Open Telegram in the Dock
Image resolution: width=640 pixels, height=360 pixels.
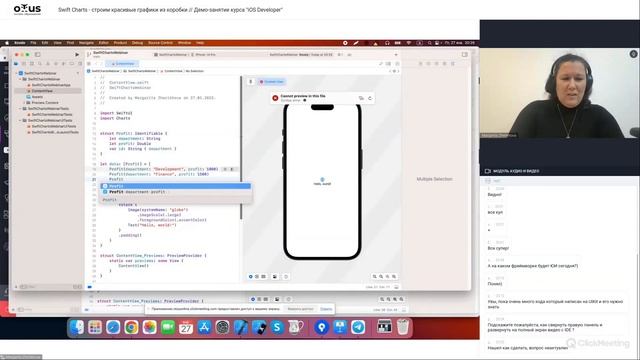pos(358,327)
